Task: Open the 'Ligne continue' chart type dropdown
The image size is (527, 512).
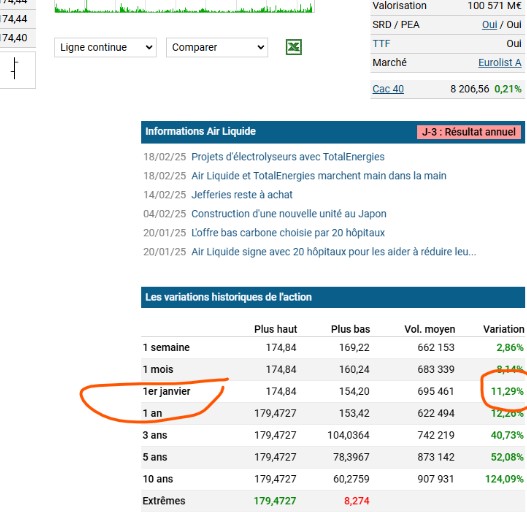Action: [x=105, y=47]
